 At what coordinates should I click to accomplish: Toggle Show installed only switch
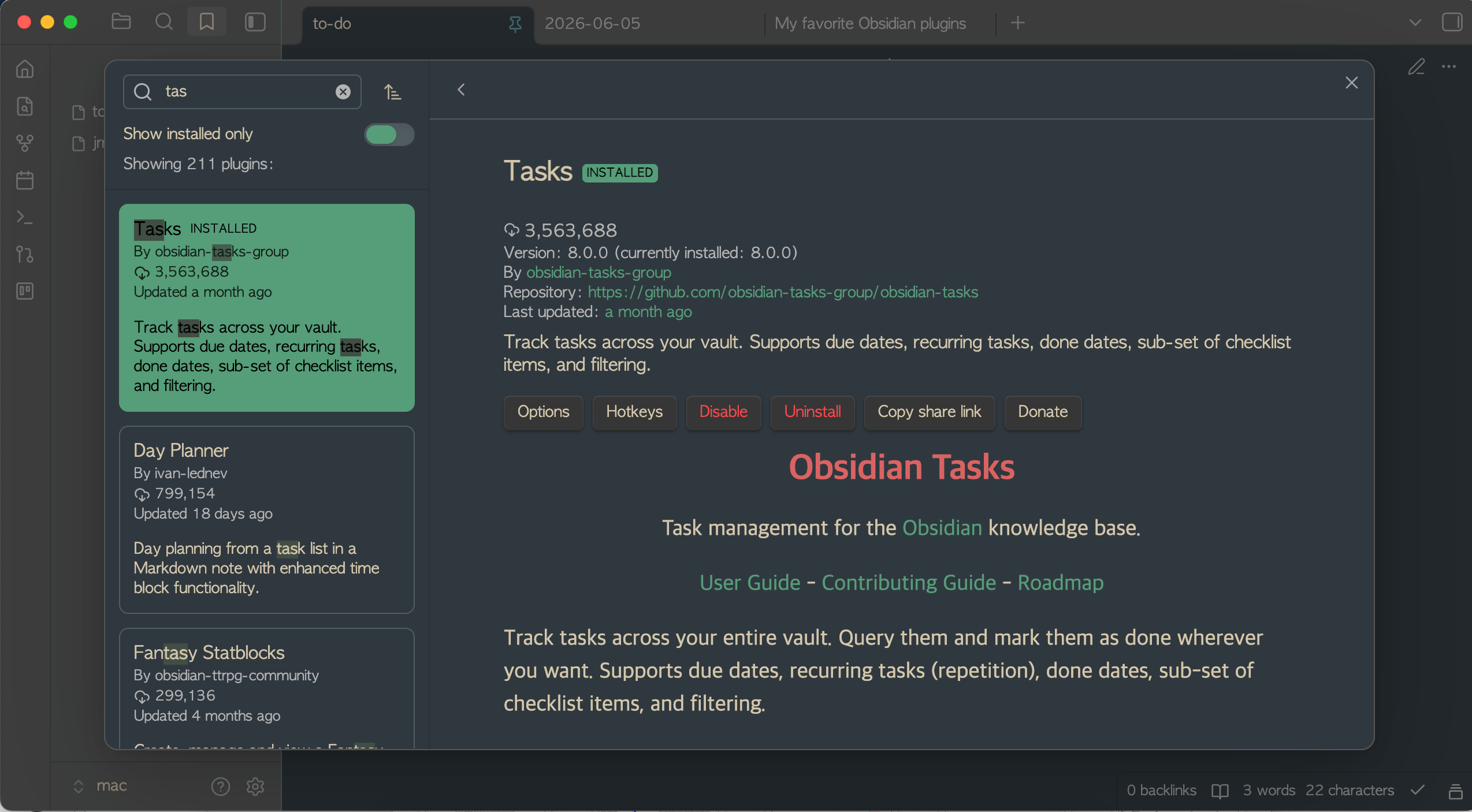389,135
